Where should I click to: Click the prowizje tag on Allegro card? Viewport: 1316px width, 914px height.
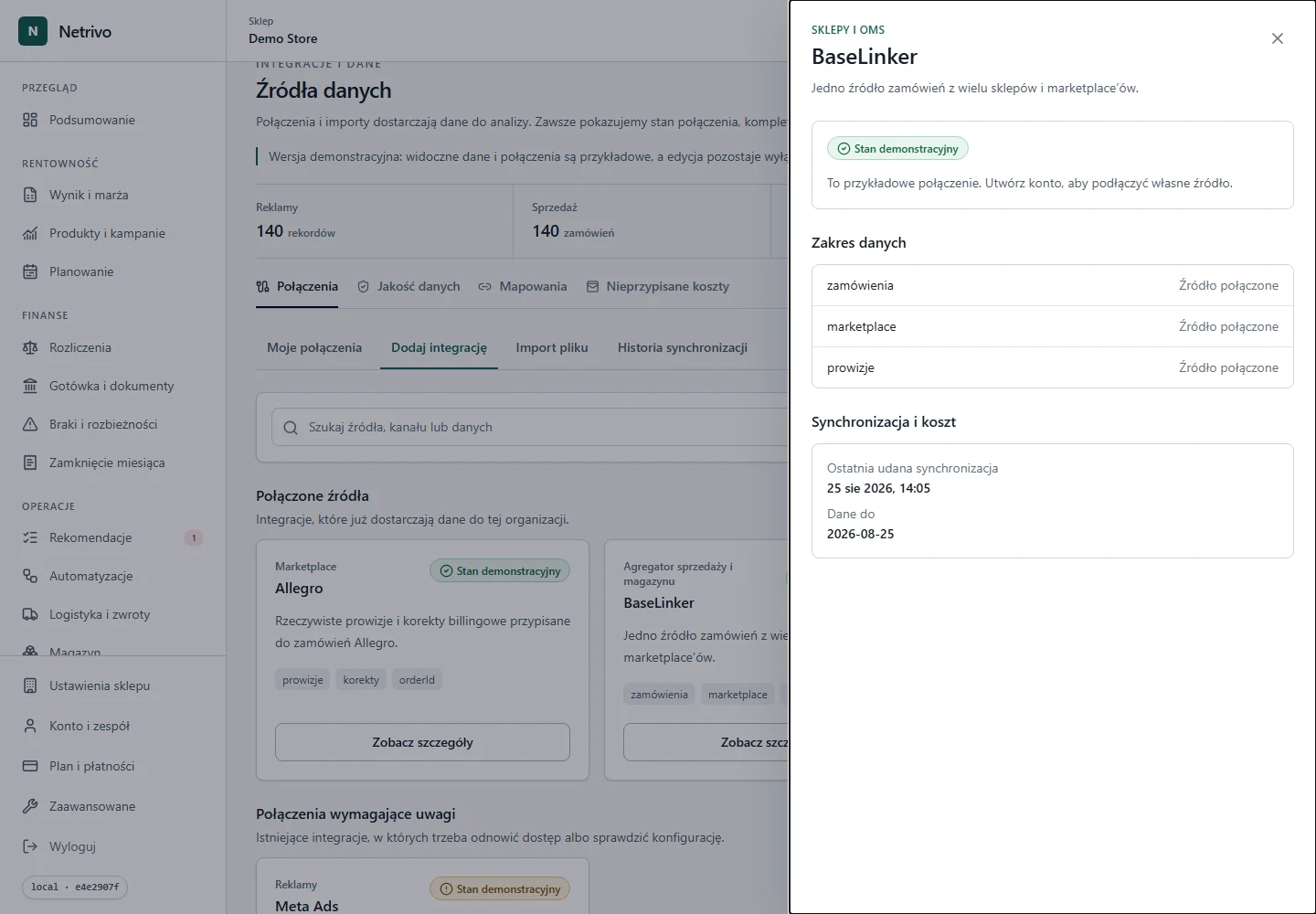click(x=302, y=680)
